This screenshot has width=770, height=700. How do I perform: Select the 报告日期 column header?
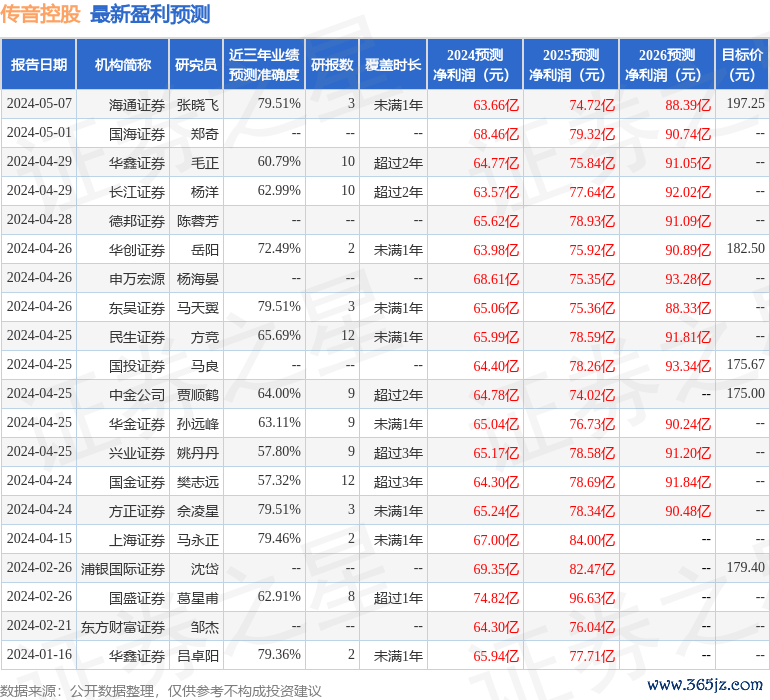[x=39, y=64]
